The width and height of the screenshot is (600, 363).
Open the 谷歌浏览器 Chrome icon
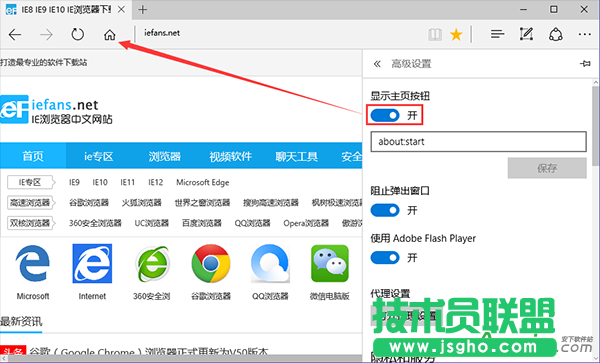point(211,264)
